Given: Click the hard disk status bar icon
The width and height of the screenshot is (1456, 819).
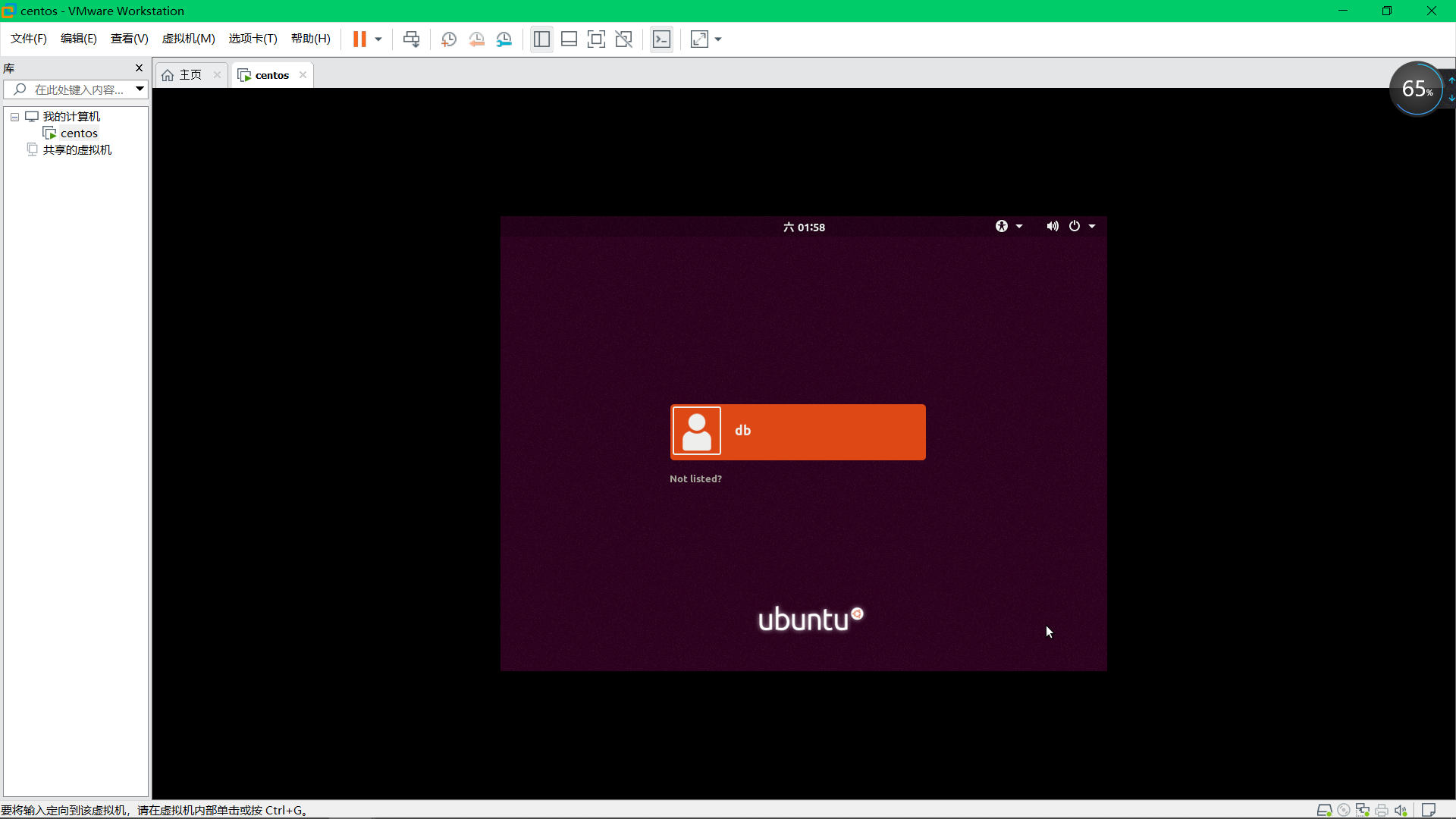Looking at the screenshot, I should (x=1324, y=810).
